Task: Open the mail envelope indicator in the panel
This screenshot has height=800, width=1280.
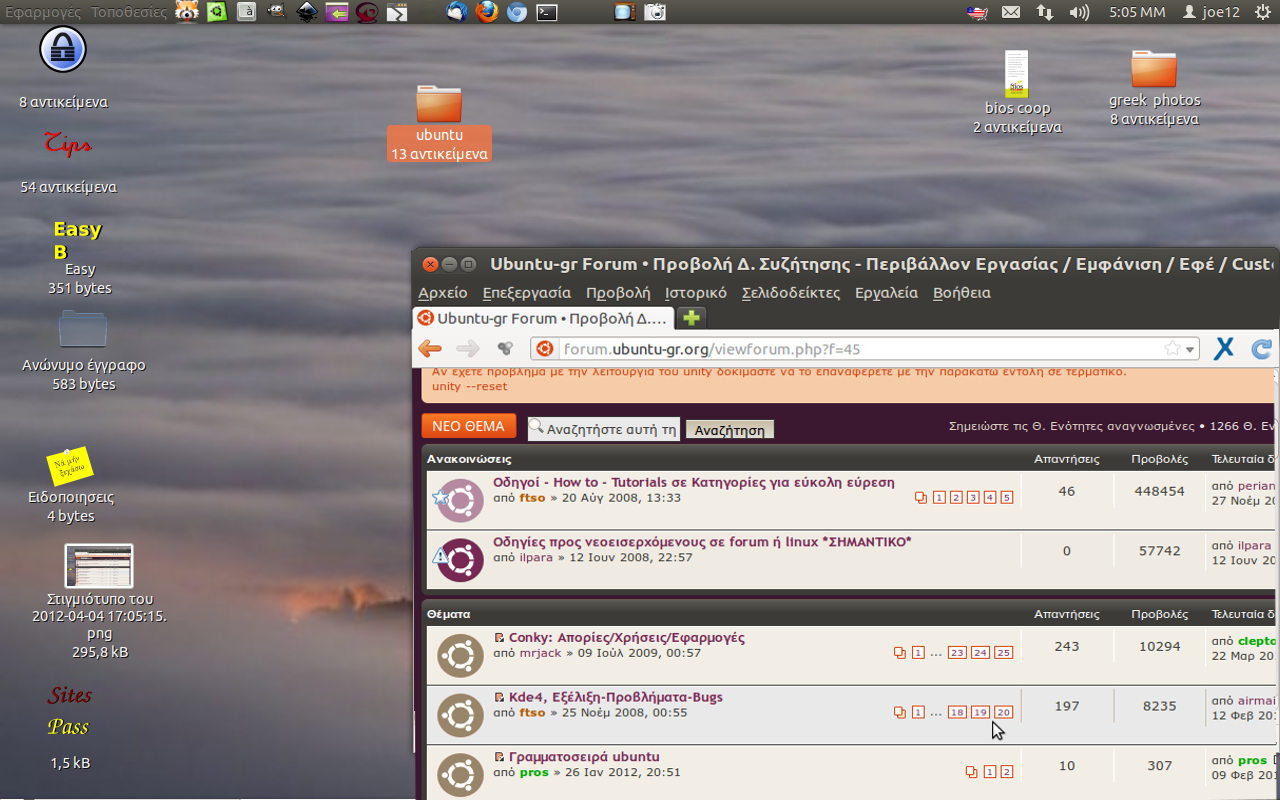Action: click(x=1011, y=12)
